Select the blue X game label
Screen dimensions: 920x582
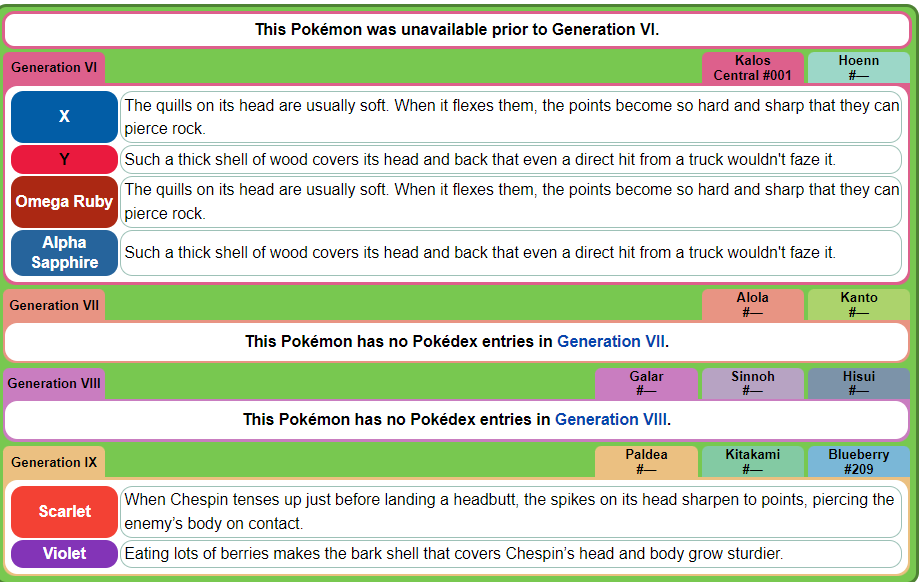tap(65, 117)
